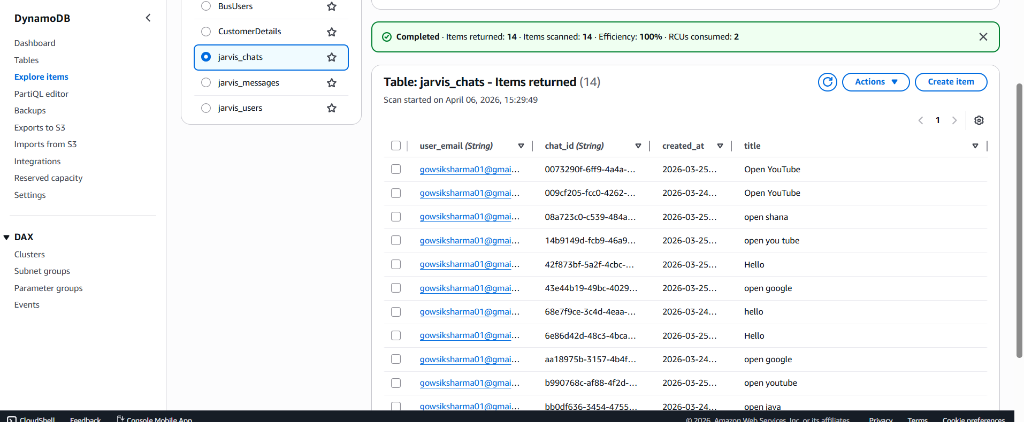Star the jarvis_chats table
The image size is (1024, 422).
[332, 57]
